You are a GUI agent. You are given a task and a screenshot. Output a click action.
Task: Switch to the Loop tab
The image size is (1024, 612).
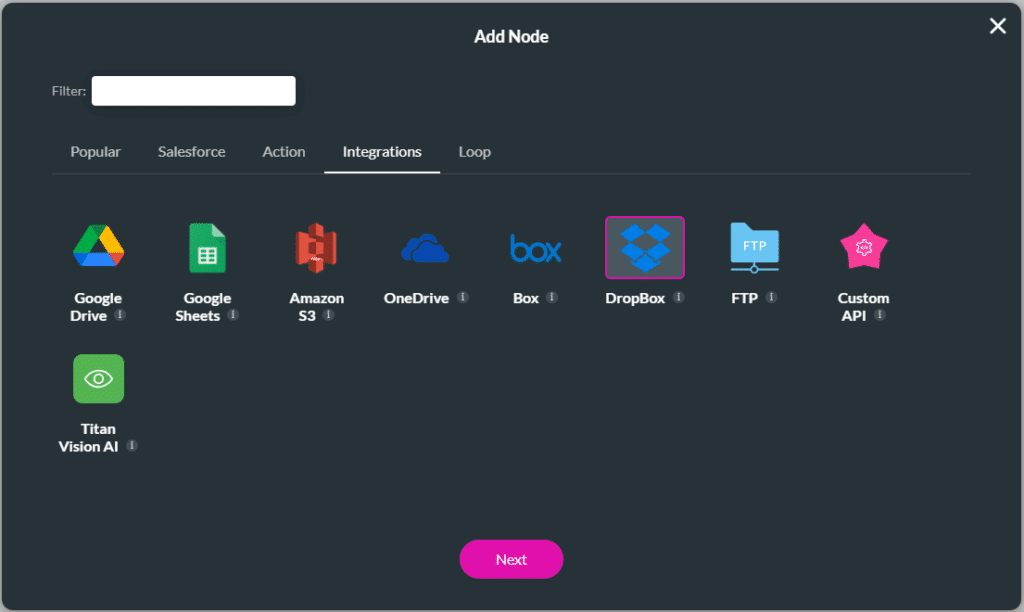coord(474,152)
